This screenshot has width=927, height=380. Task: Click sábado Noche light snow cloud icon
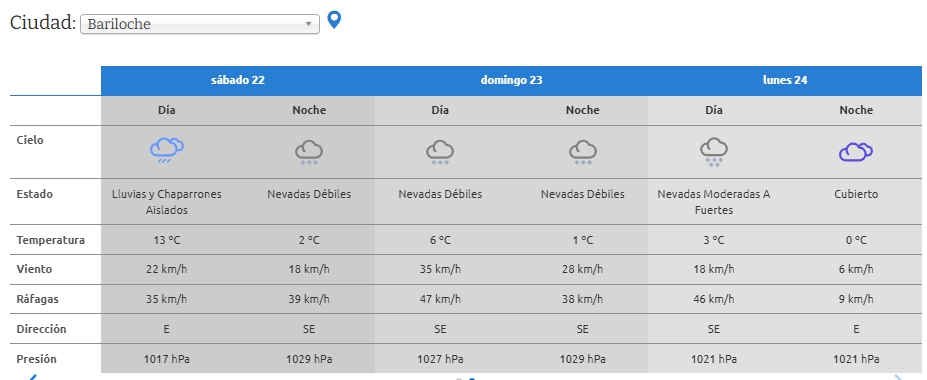[x=309, y=152]
